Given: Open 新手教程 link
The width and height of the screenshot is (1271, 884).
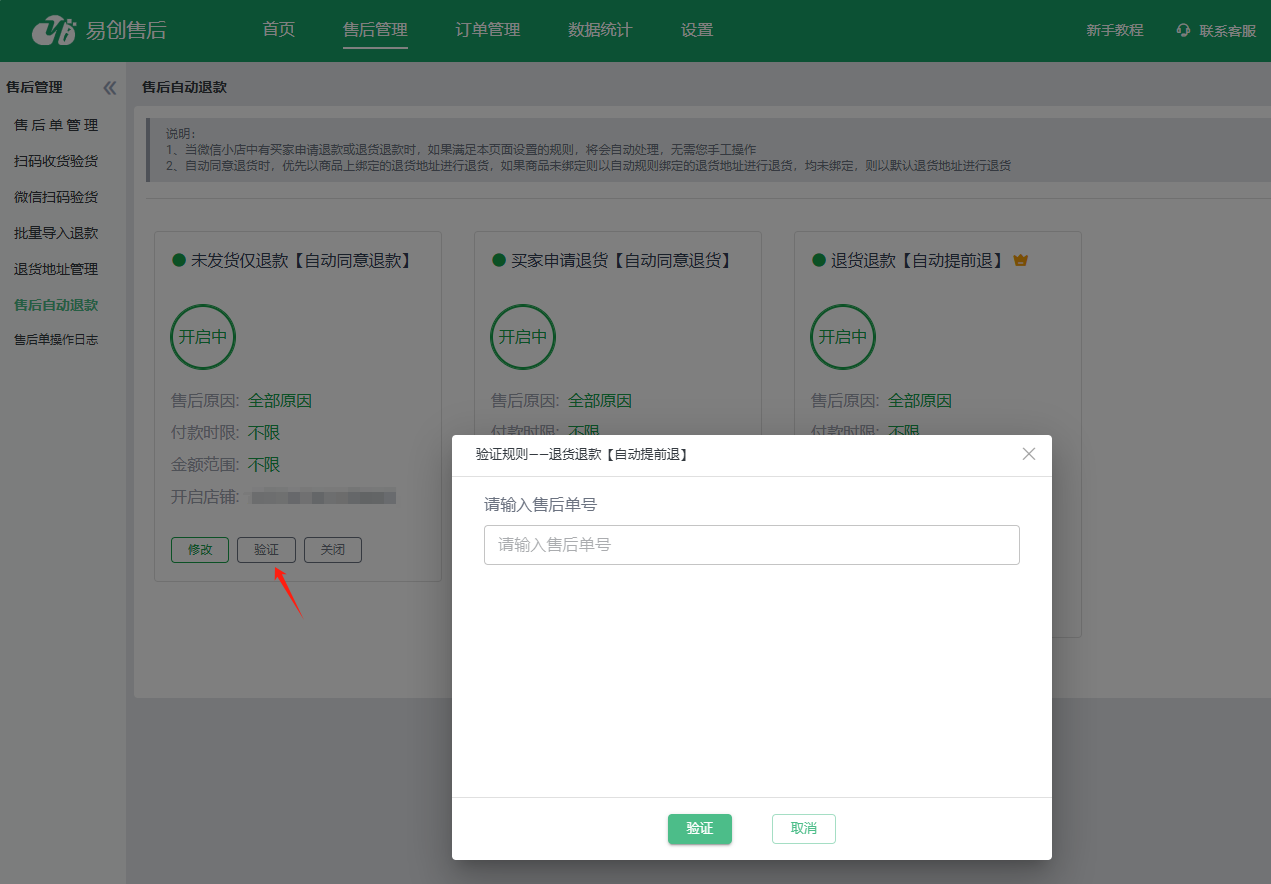Looking at the screenshot, I should coord(1115,31).
